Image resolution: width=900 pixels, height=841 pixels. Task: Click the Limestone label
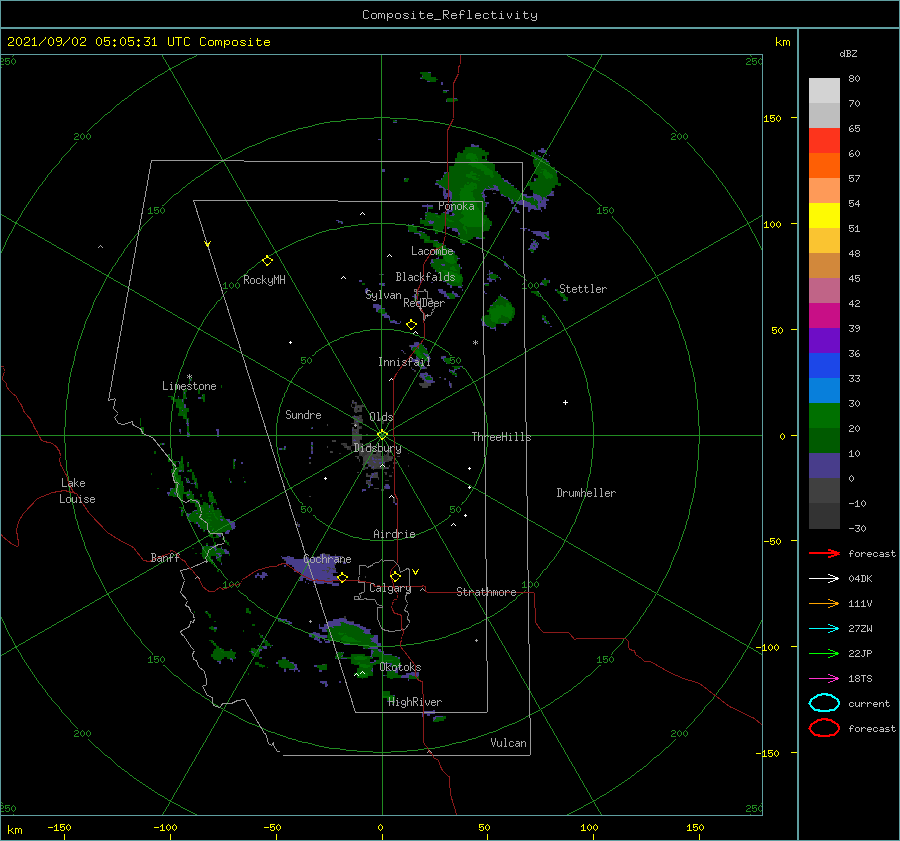point(189,386)
